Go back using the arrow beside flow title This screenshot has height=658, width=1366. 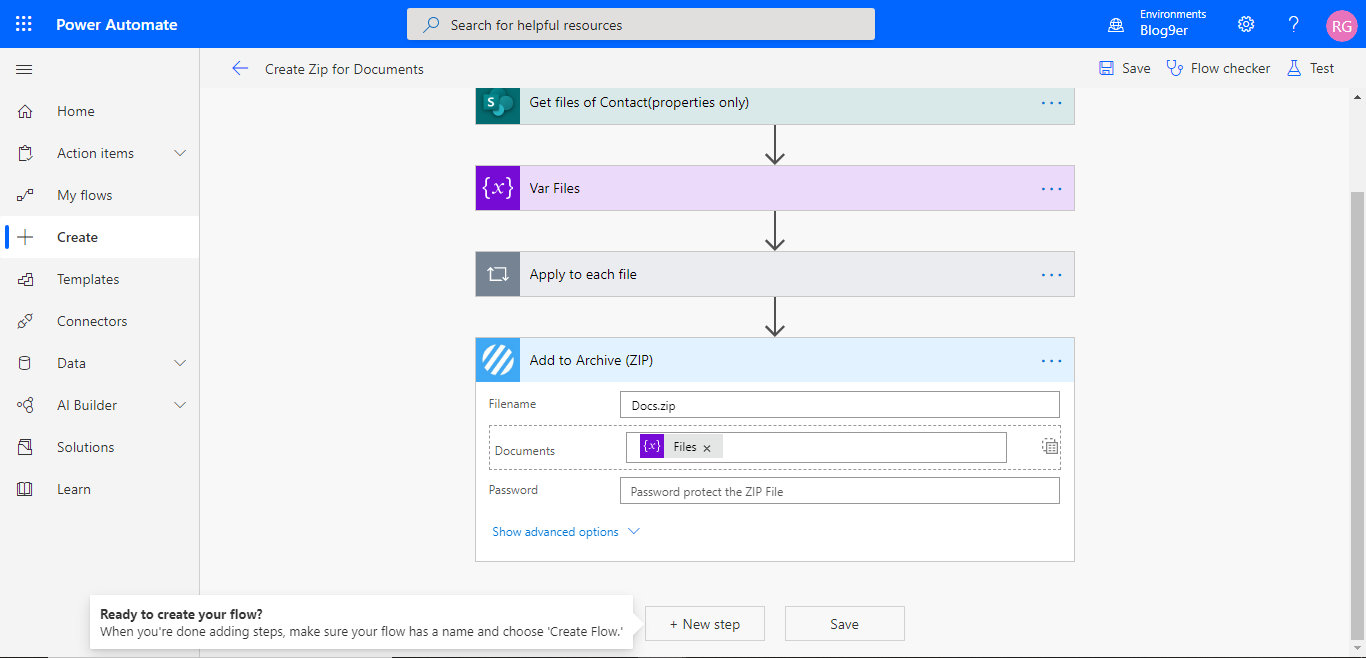point(240,68)
